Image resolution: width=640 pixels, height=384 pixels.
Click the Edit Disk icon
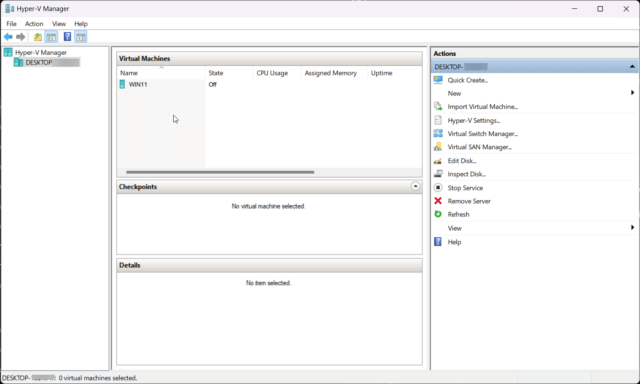pos(438,161)
